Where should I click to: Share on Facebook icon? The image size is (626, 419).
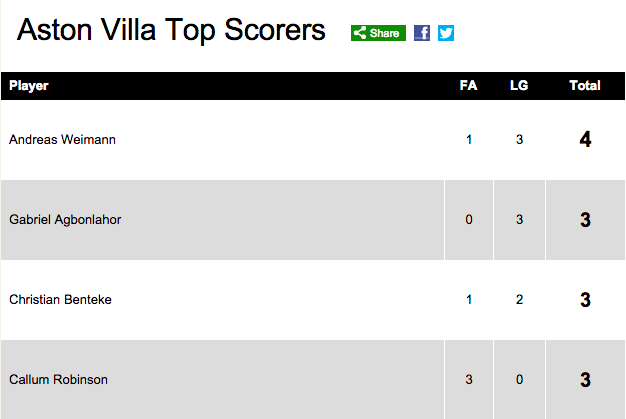coord(422,33)
